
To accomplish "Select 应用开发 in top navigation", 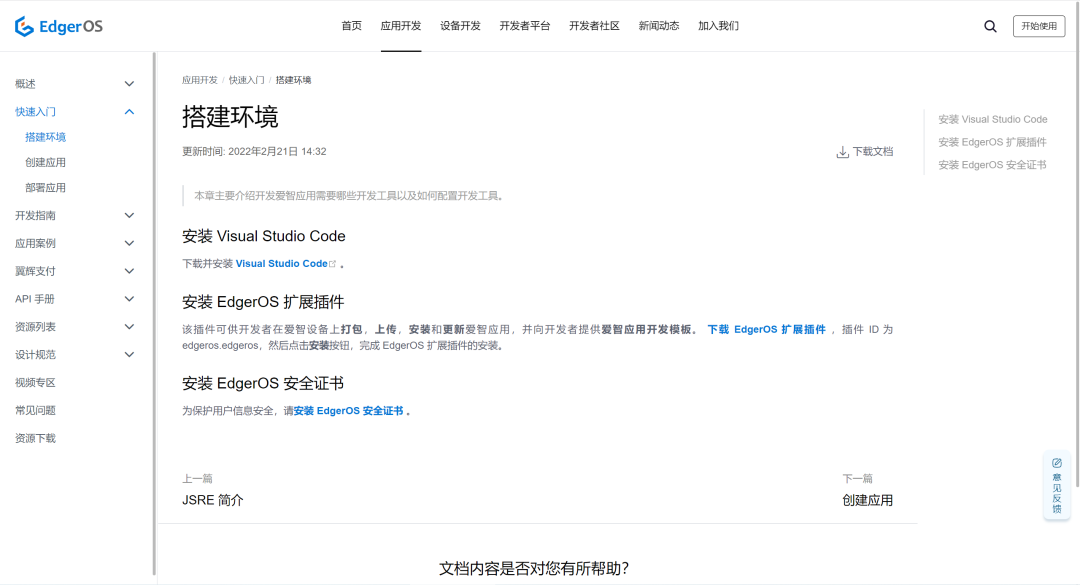I will coord(401,26).
